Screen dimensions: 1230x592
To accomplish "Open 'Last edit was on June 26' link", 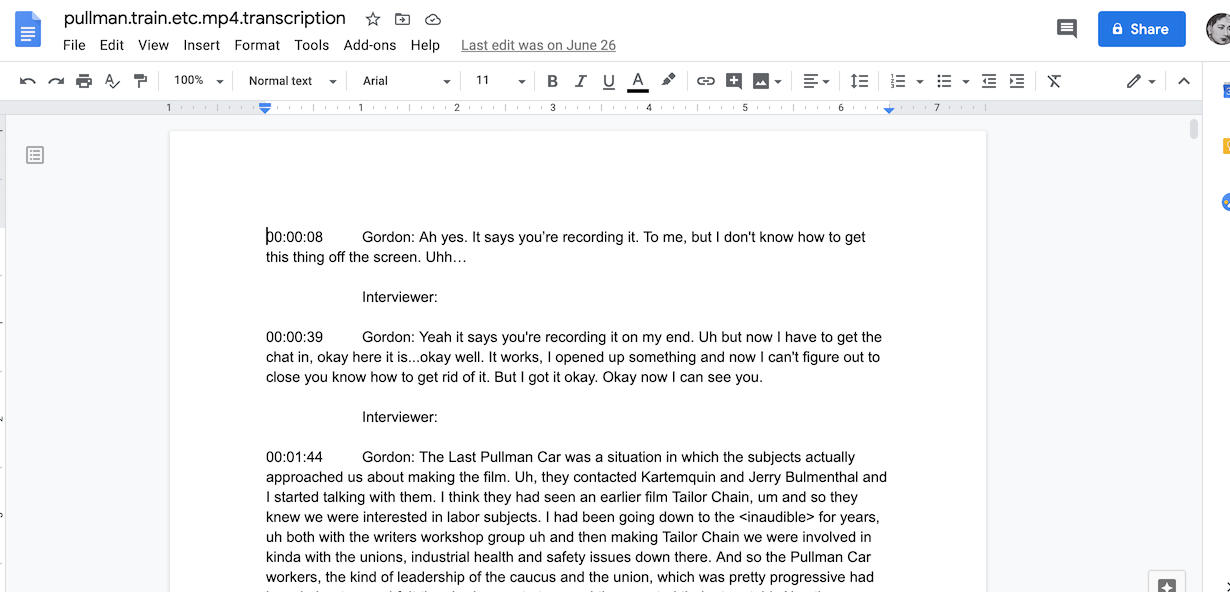I will (538, 45).
